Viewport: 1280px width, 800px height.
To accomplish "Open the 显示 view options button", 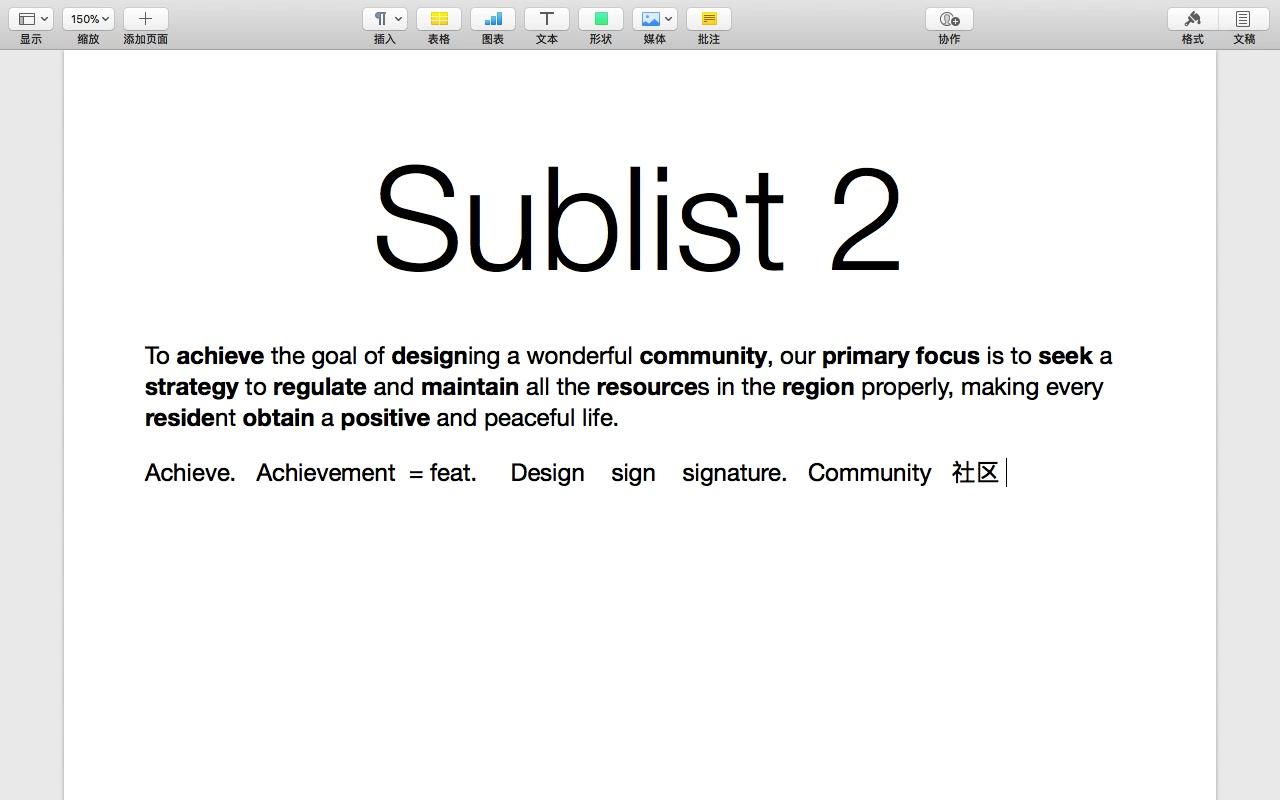I will tap(31, 19).
